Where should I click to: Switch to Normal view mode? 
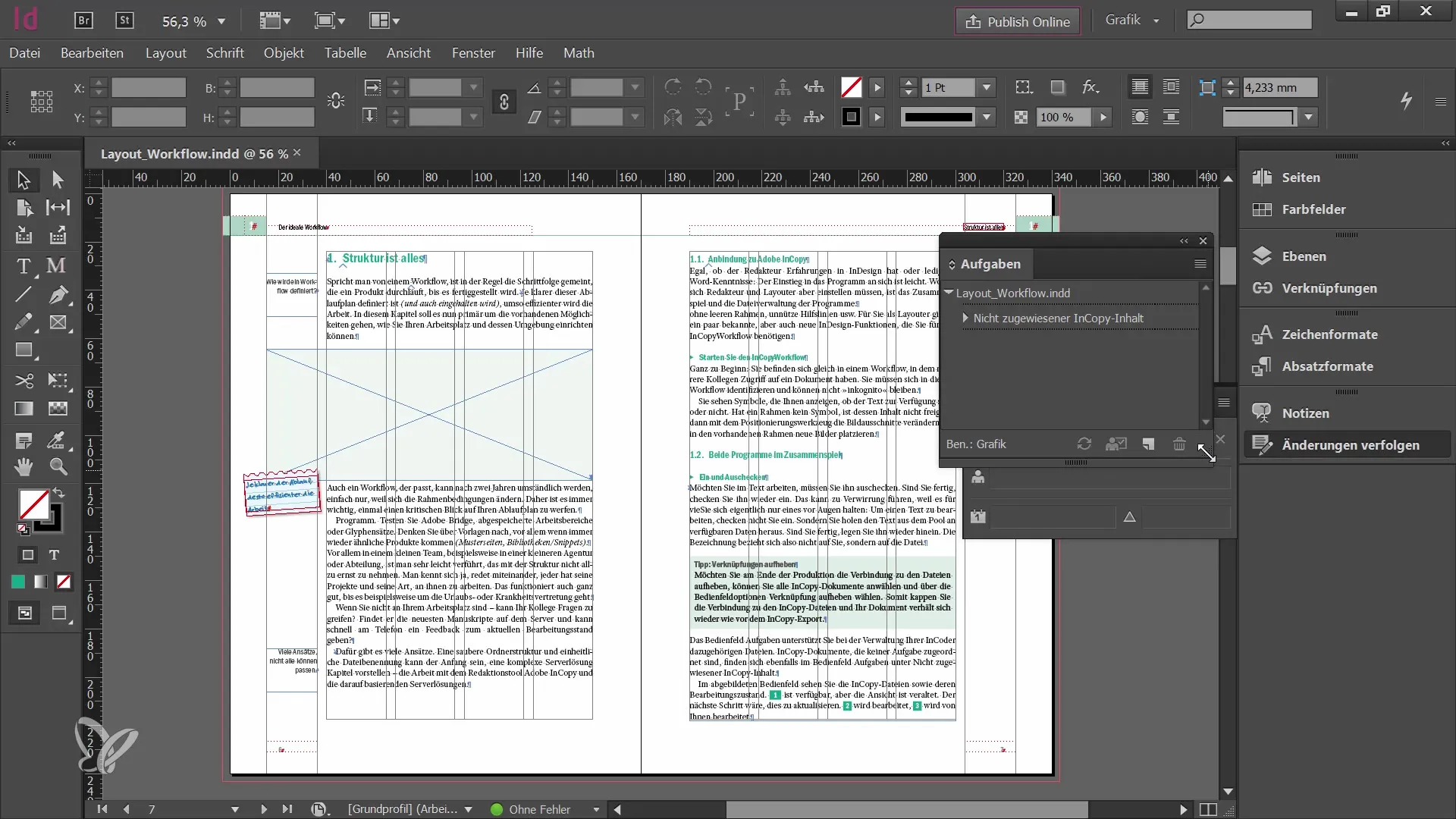click(25, 613)
